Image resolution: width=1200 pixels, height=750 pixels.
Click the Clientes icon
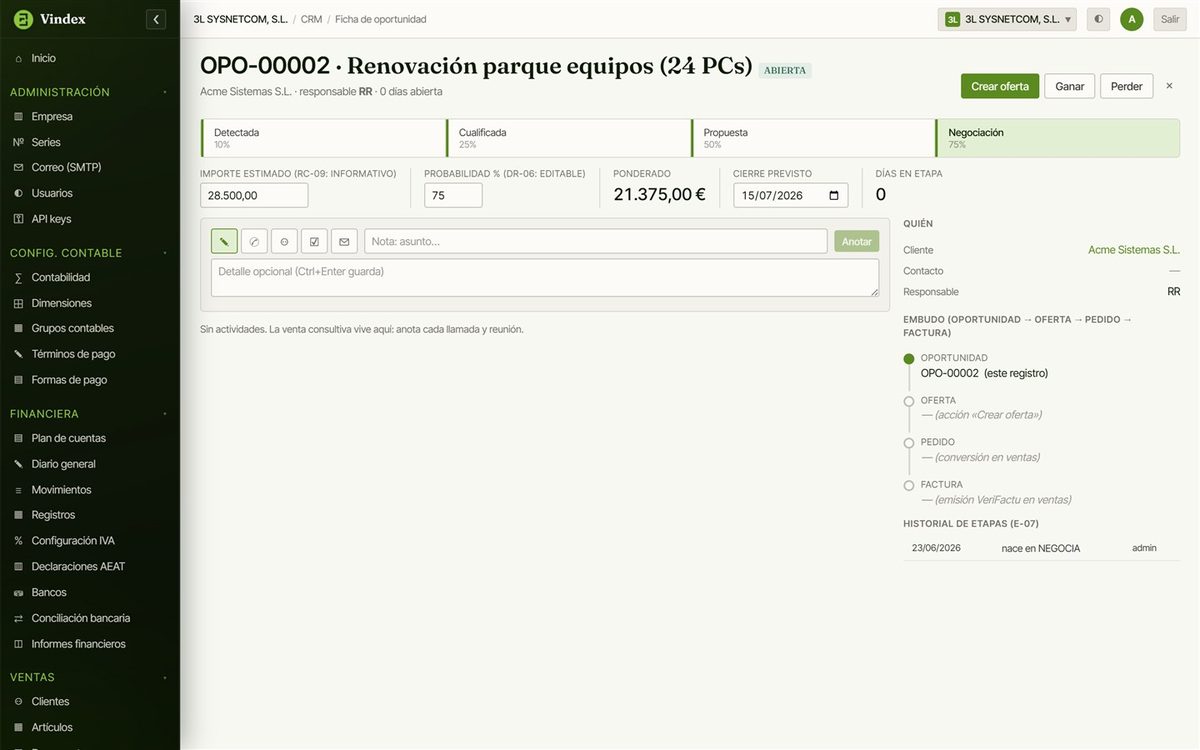pos(18,702)
